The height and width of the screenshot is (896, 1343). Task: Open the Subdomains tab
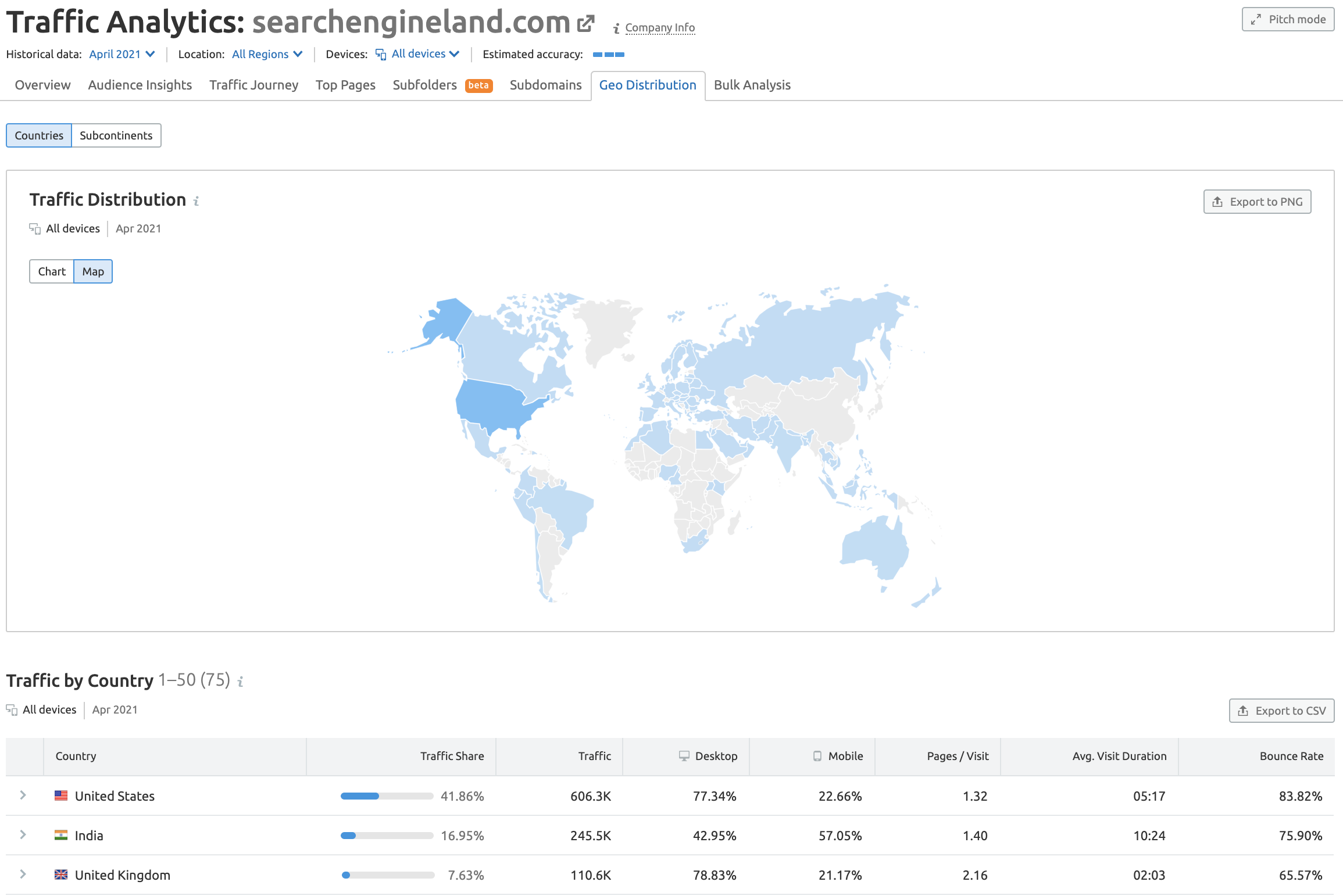pyautogui.click(x=546, y=85)
